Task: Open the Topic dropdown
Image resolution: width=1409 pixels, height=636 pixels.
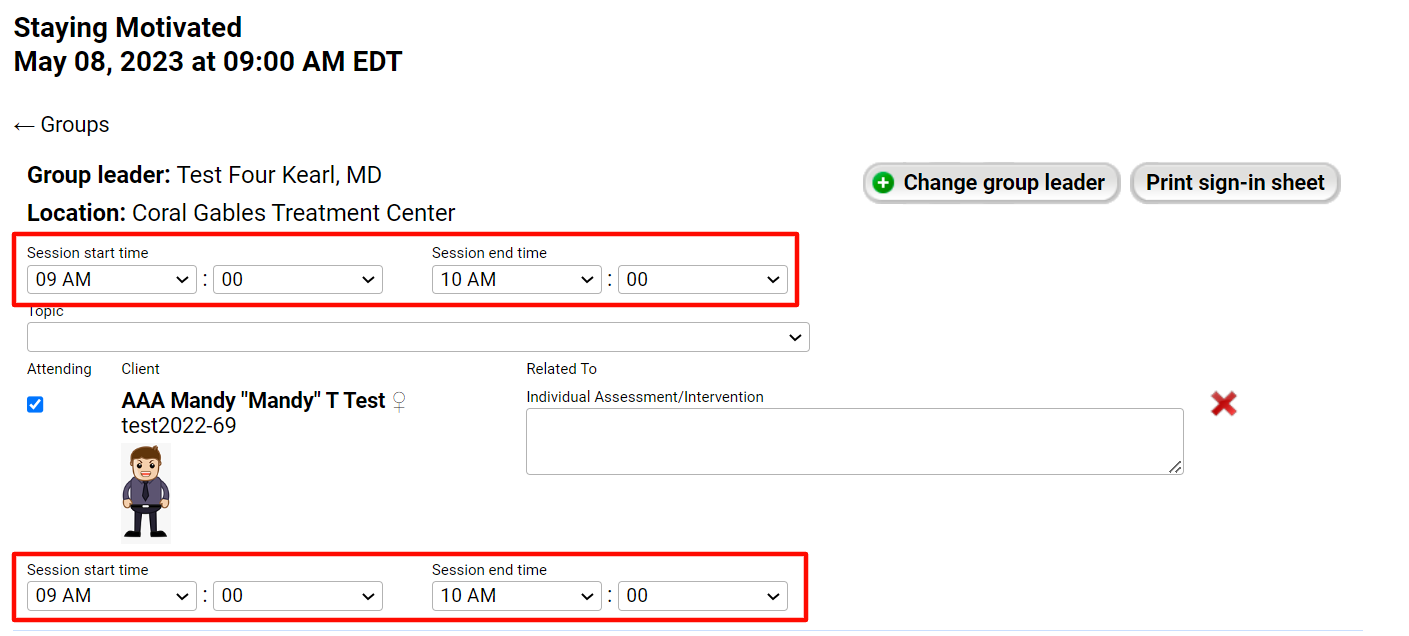Action: click(x=418, y=337)
